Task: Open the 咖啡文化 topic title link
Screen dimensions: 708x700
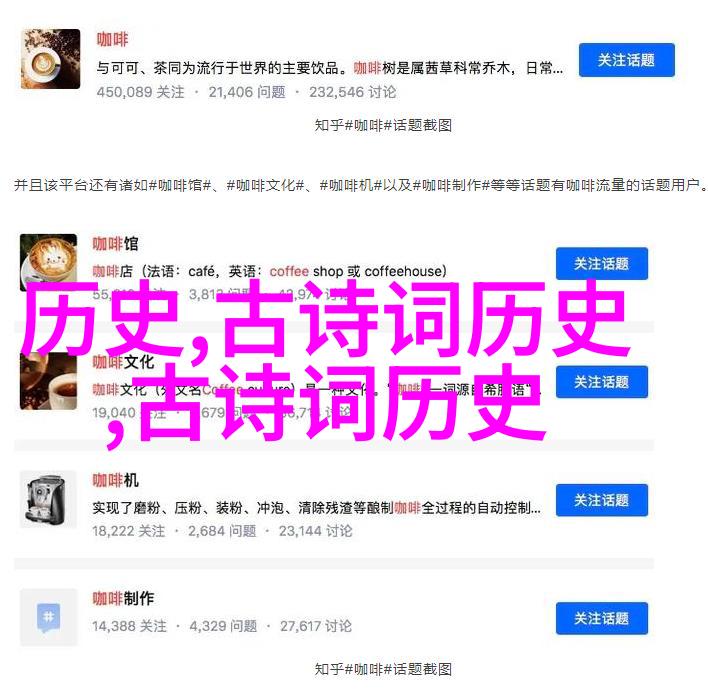Action: point(123,362)
